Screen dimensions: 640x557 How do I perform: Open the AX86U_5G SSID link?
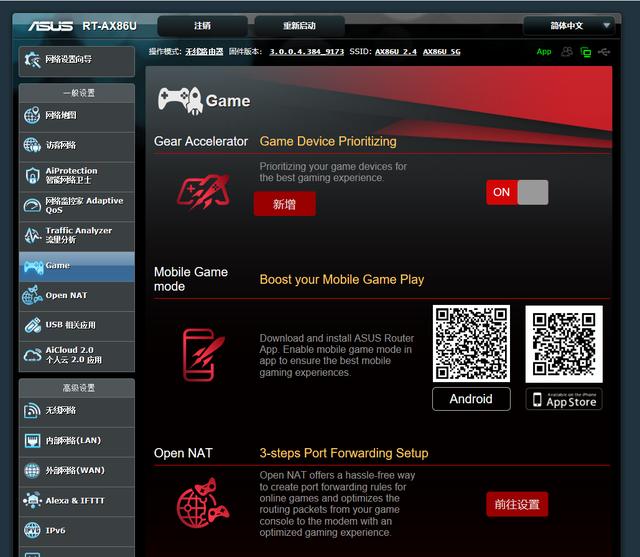(442, 52)
